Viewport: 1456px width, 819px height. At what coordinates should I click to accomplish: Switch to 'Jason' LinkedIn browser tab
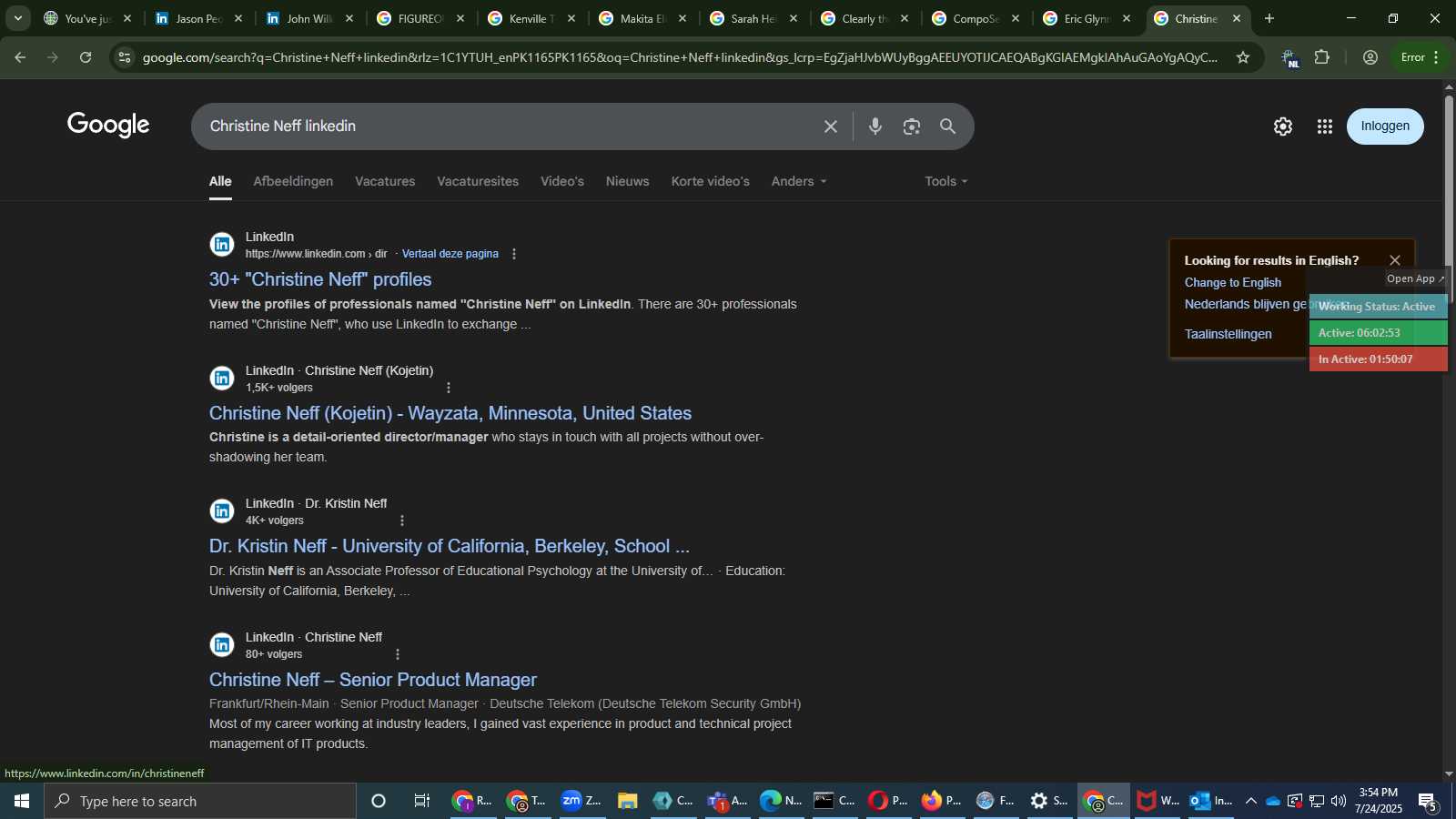[200, 18]
